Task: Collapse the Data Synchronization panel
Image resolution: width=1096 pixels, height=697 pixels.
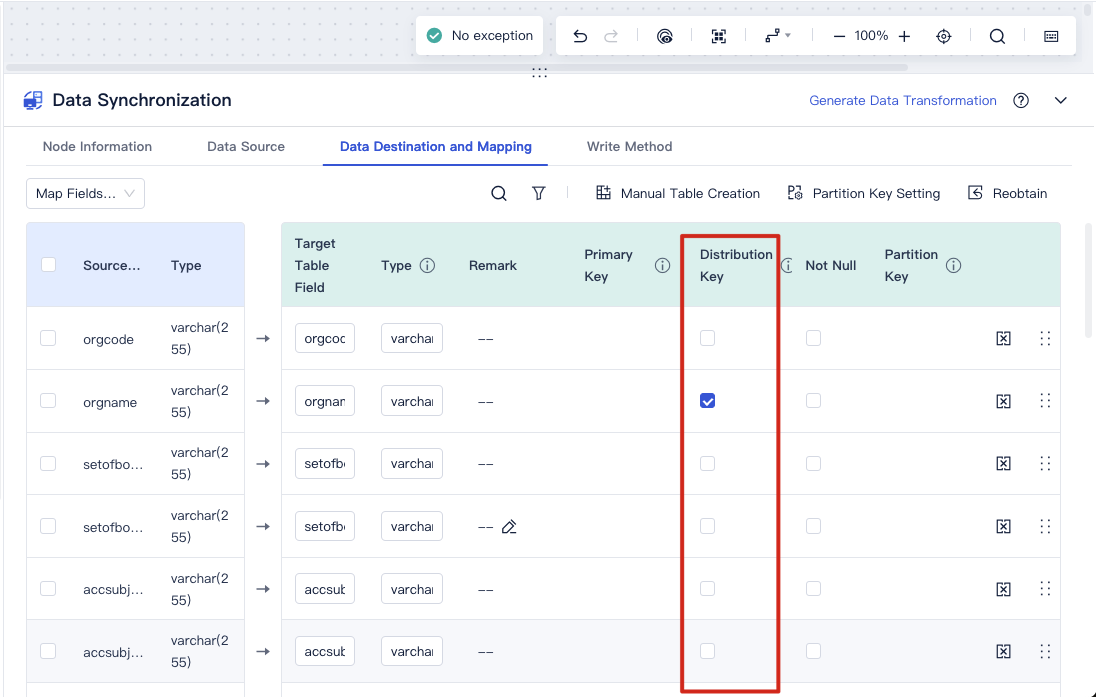Action: coord(1060,101)
